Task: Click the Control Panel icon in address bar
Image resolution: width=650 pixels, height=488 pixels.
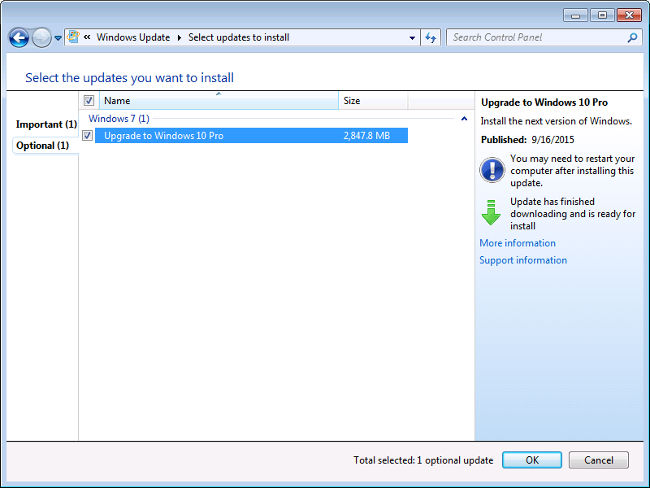Action: point(74,37)
